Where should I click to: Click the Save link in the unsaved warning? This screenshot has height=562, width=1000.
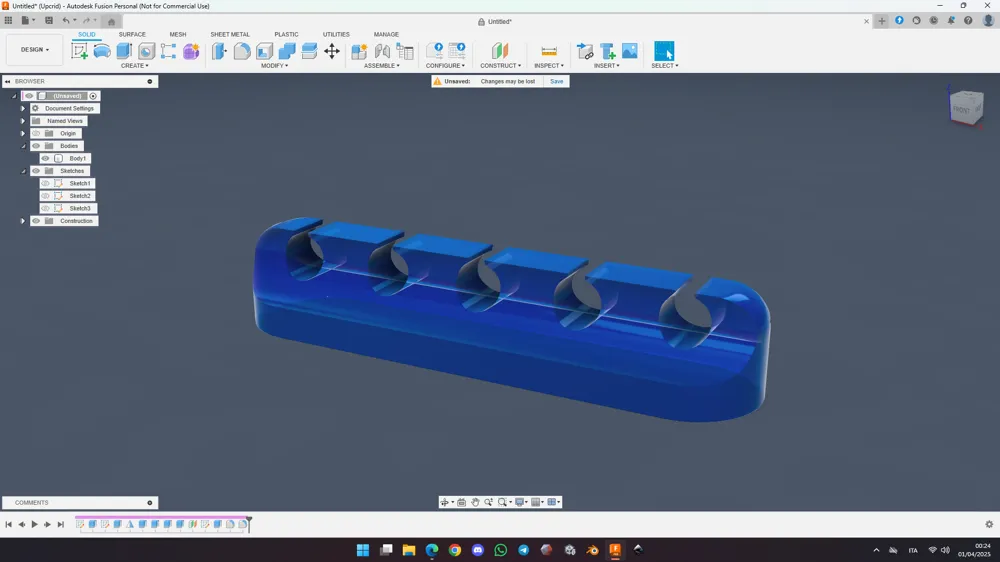[557, 82]
